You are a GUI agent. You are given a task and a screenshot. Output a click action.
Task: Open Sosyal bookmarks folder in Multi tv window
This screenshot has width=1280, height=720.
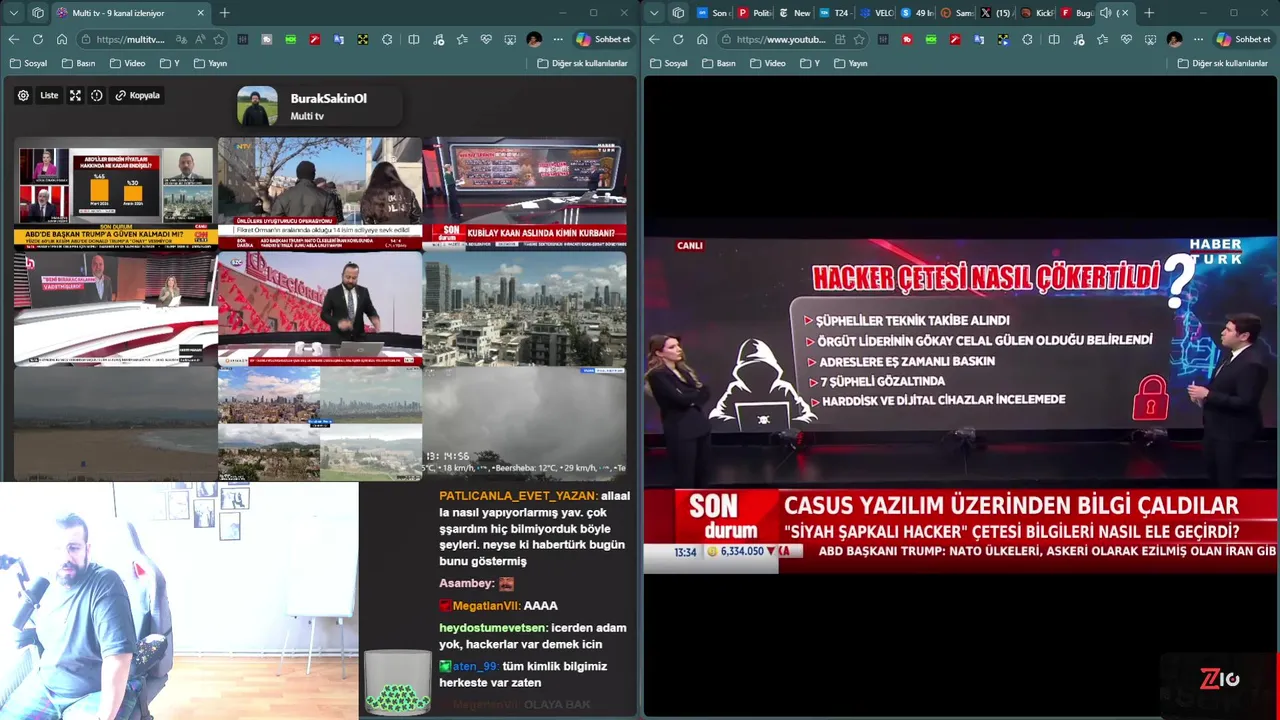pos(28,63)
